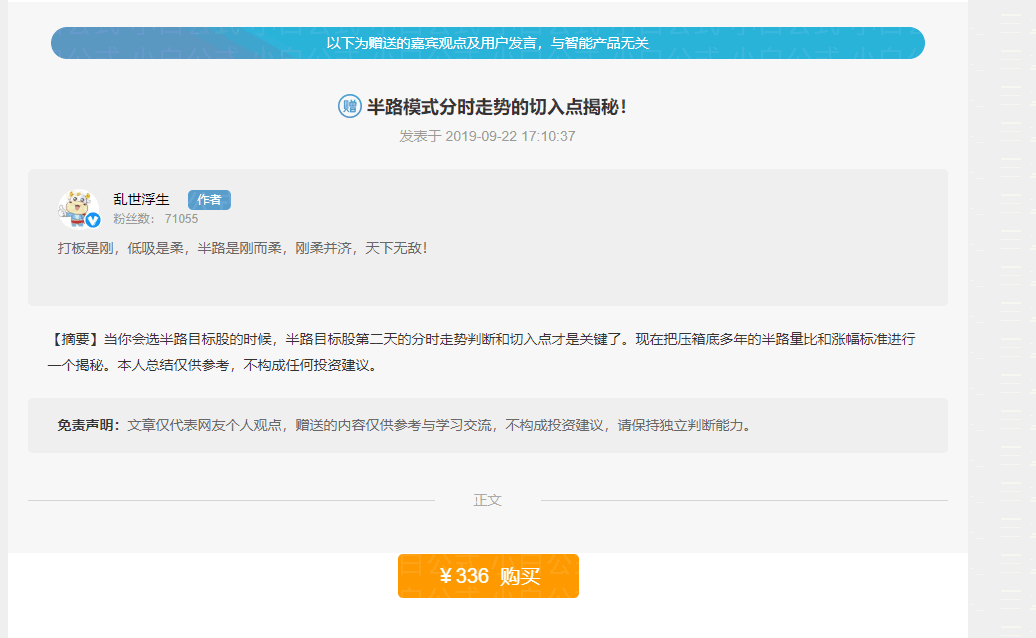
Task: Click the publish date 2019-09-22 text
Action: pos(487,135)
